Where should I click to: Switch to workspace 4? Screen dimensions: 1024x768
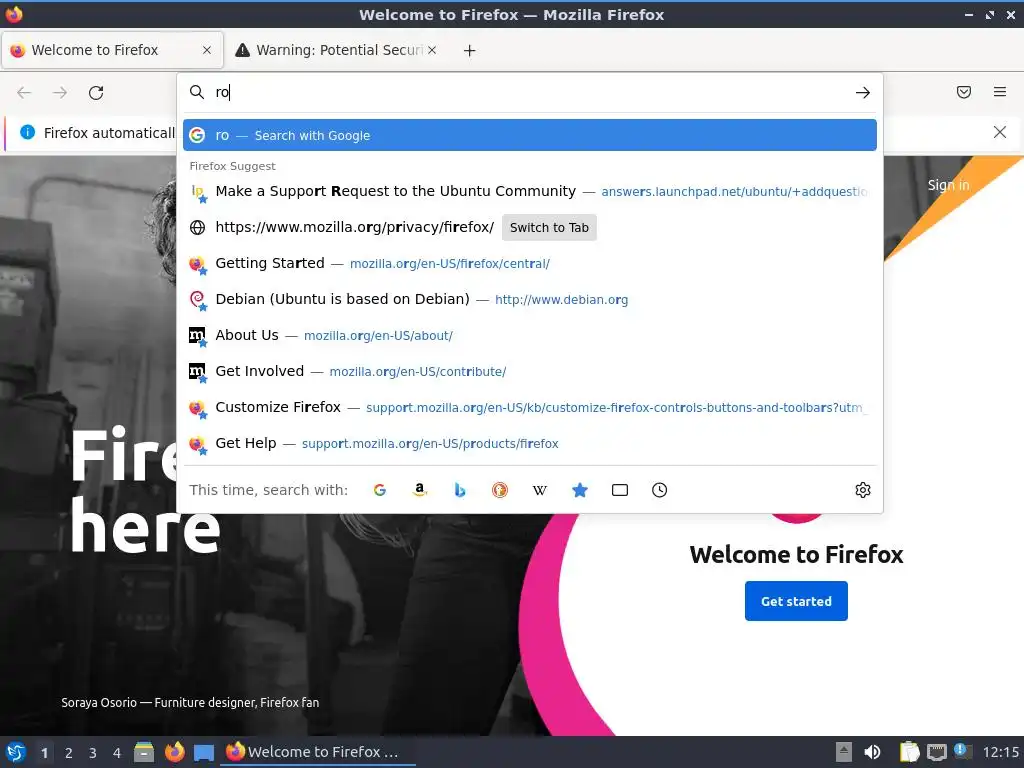[117, 753]
